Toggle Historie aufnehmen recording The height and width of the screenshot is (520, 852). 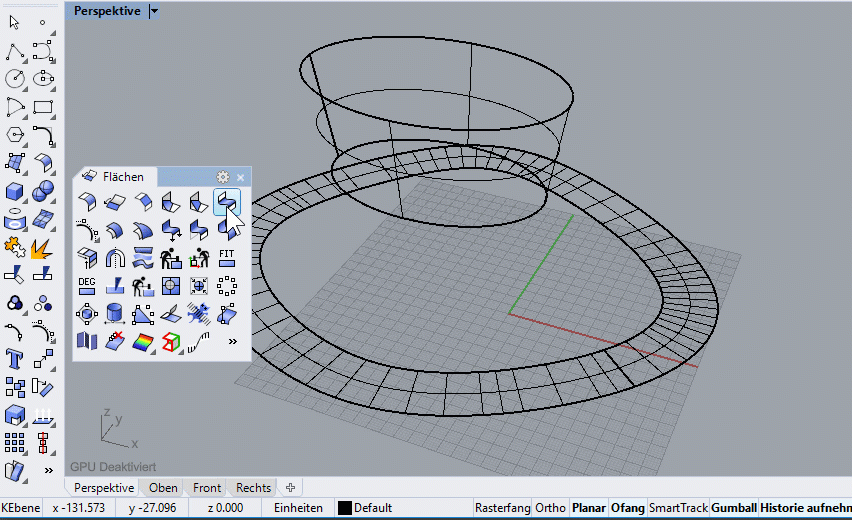806,508
